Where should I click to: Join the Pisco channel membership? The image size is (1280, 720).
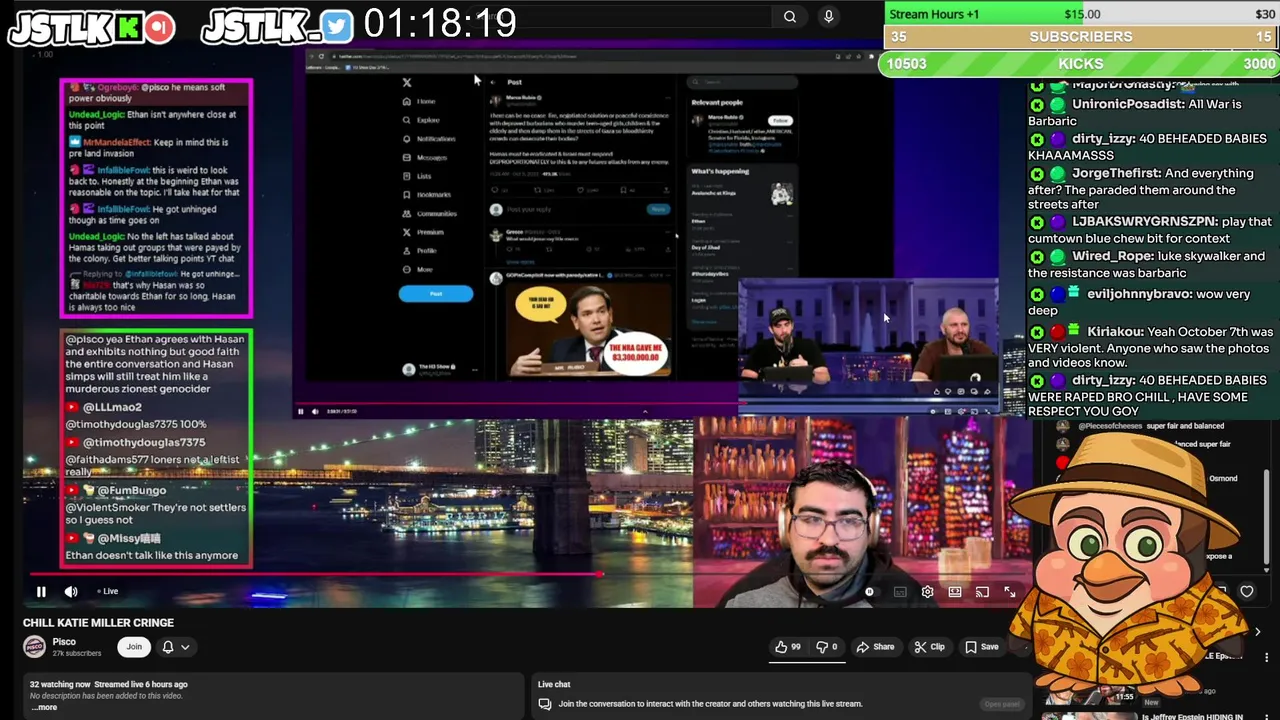pos(134,647)
